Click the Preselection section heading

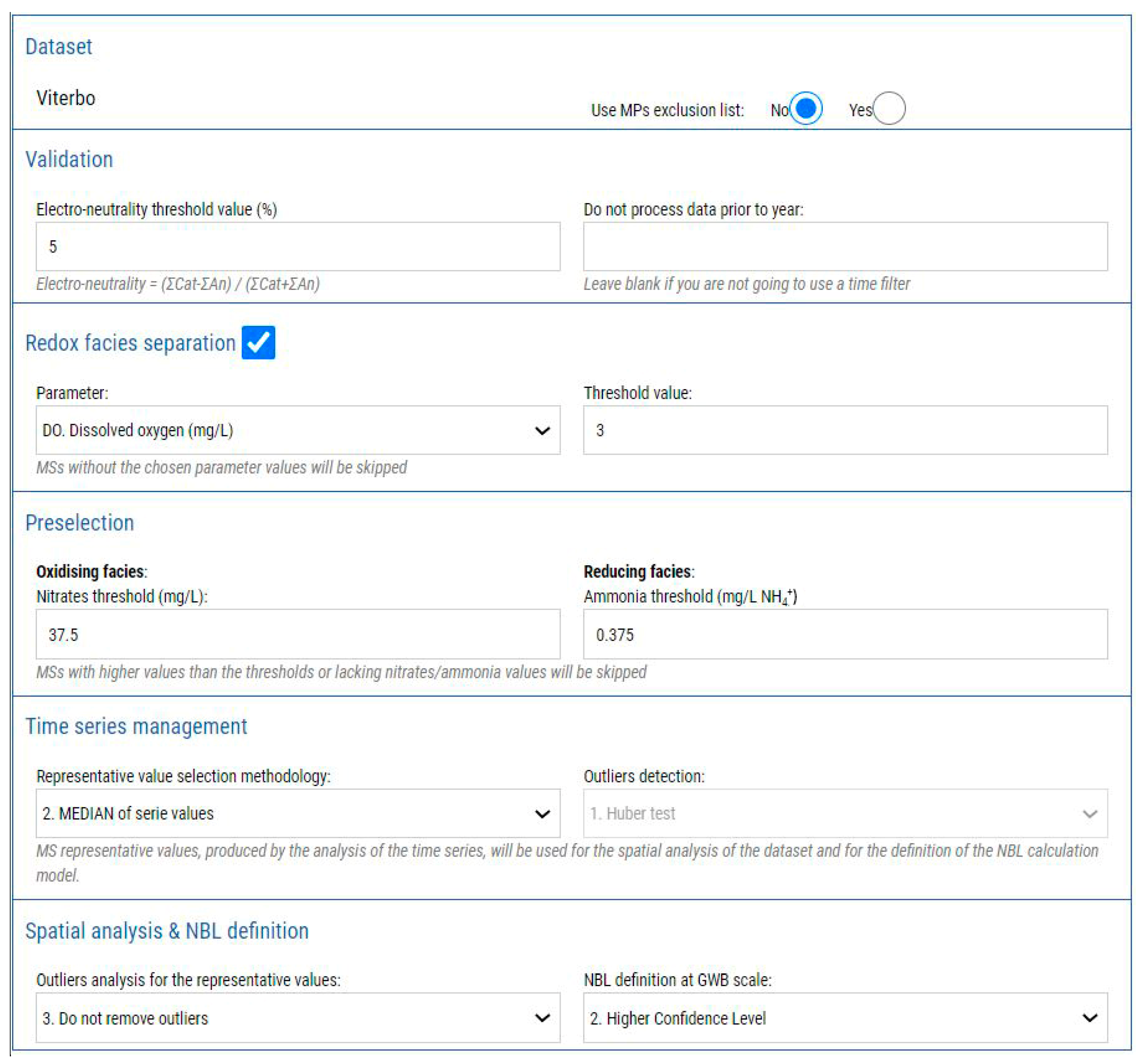[79, 523]
